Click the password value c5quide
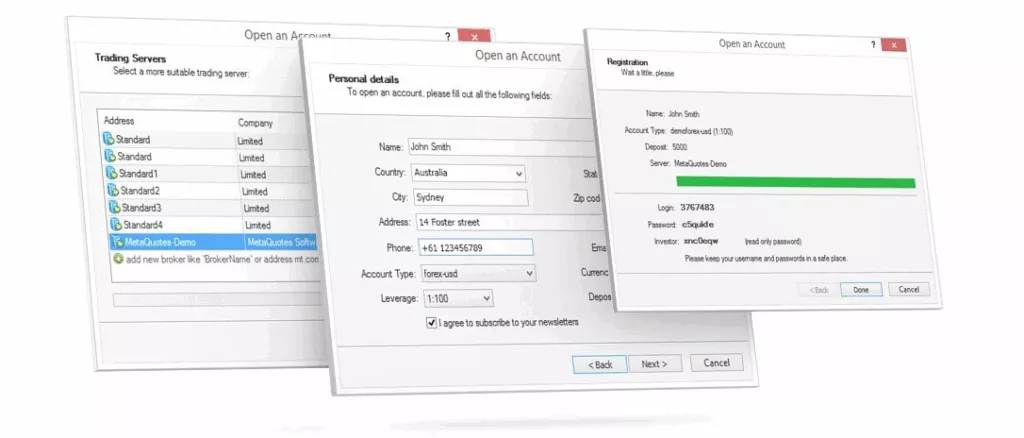The height and width of the screenshot is (438, 1024). [697, 225]
